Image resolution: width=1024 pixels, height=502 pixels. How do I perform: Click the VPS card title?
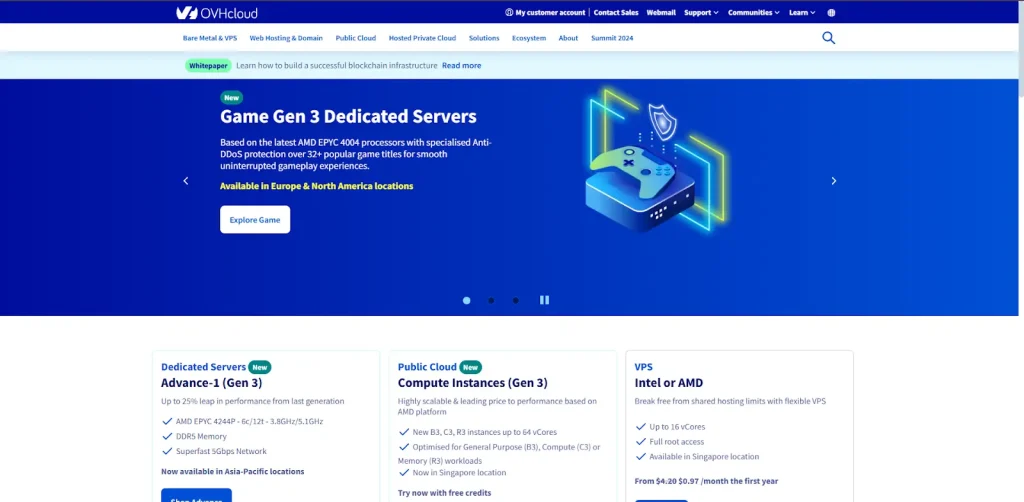643,367
